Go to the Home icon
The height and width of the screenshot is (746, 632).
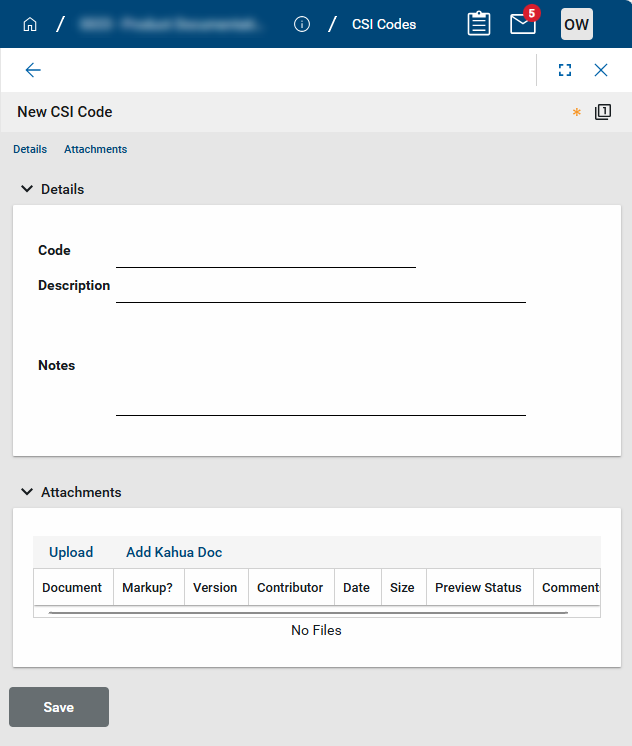[29, 24]
